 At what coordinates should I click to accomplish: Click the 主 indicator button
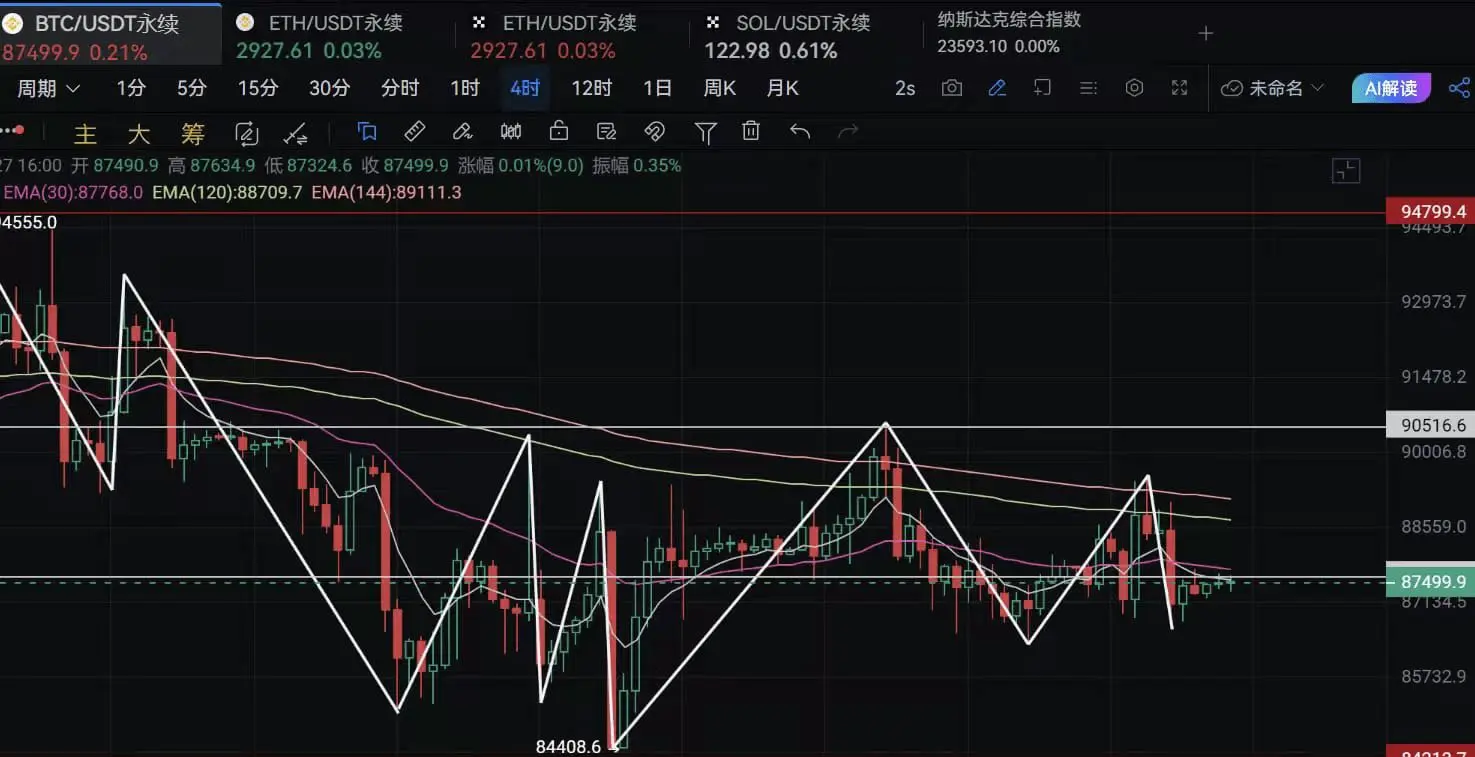pos(85,133)
